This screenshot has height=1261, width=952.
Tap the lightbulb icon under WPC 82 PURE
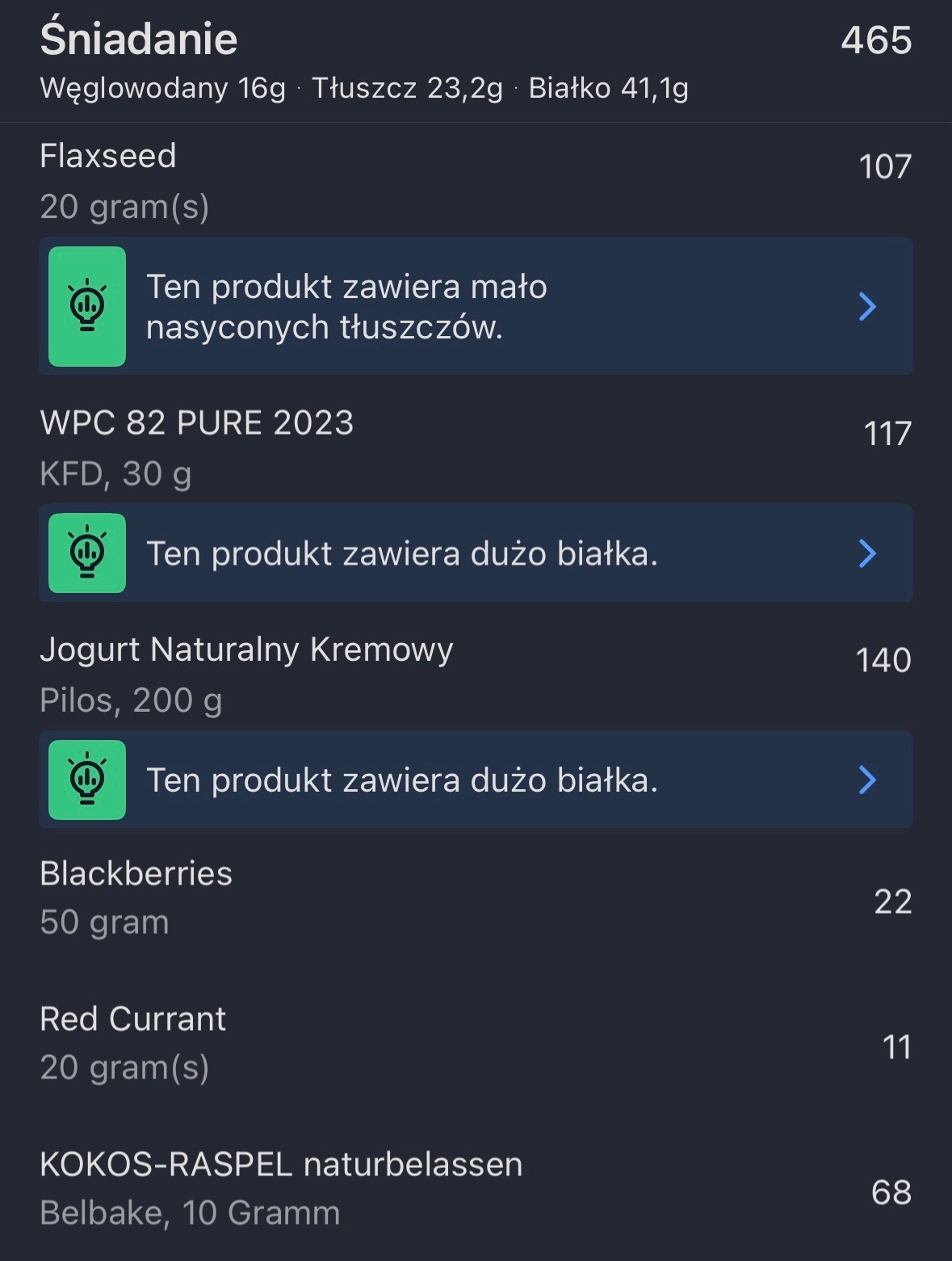click(87, 553)
